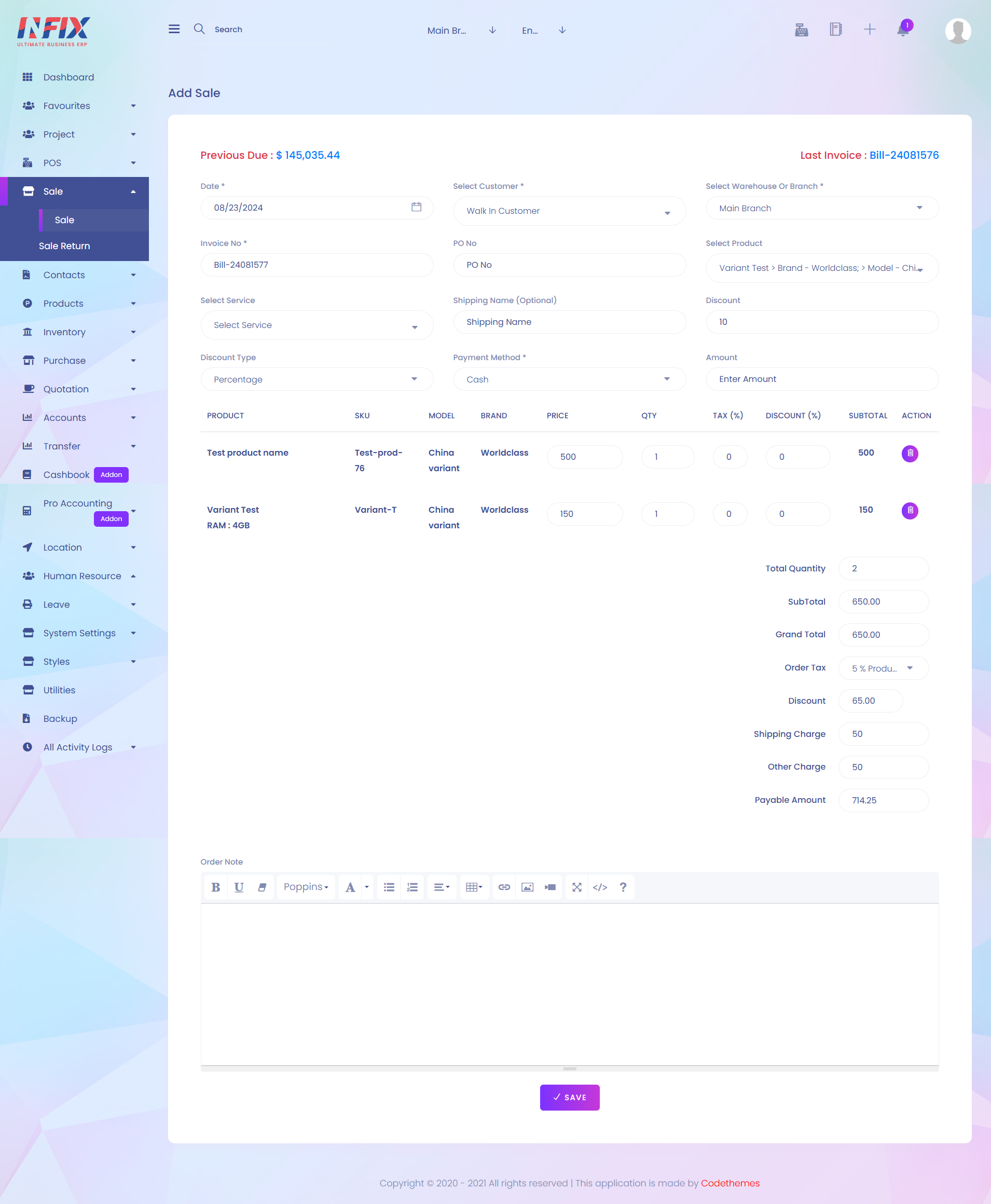Open the Sale Return menu item
The width and height of the screenshot is (991, 1204).
[x=64, y=246]
